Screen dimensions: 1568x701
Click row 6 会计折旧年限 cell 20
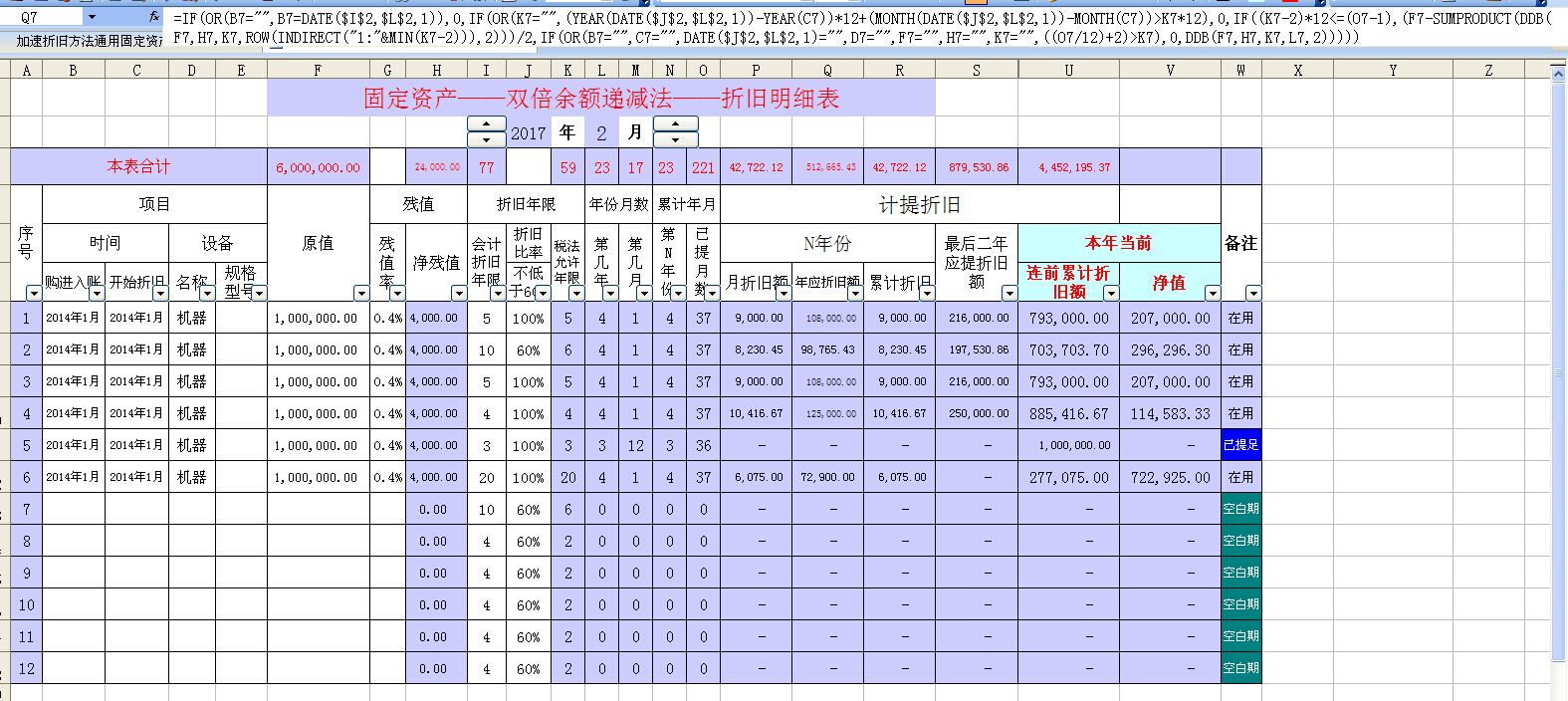[x=486, y=477]
